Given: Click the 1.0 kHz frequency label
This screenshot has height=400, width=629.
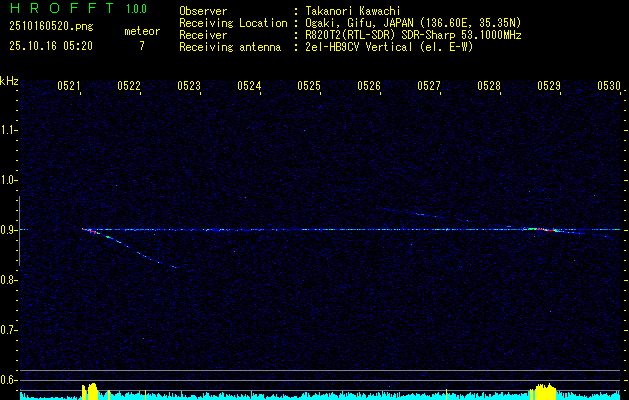Looking at the screenshot, I should click(x=9, y=180).
